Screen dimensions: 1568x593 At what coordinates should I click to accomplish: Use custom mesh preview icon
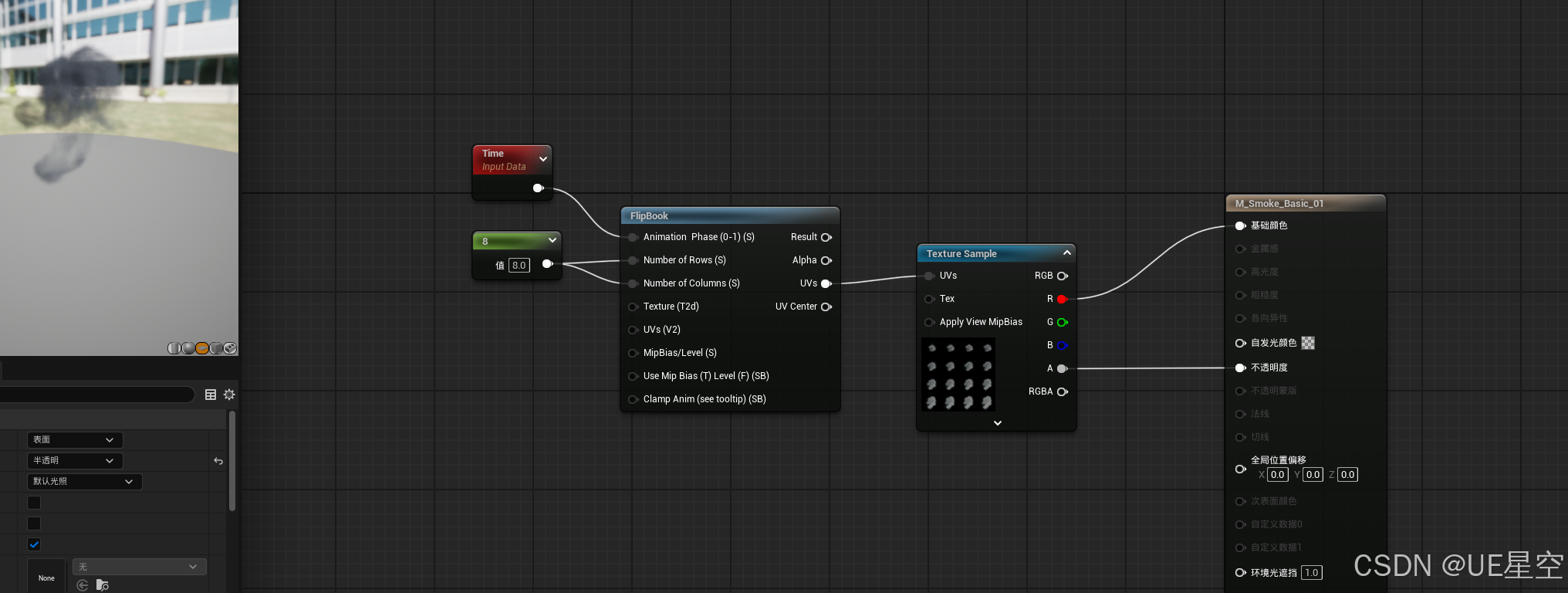click(x=230, y=348)
